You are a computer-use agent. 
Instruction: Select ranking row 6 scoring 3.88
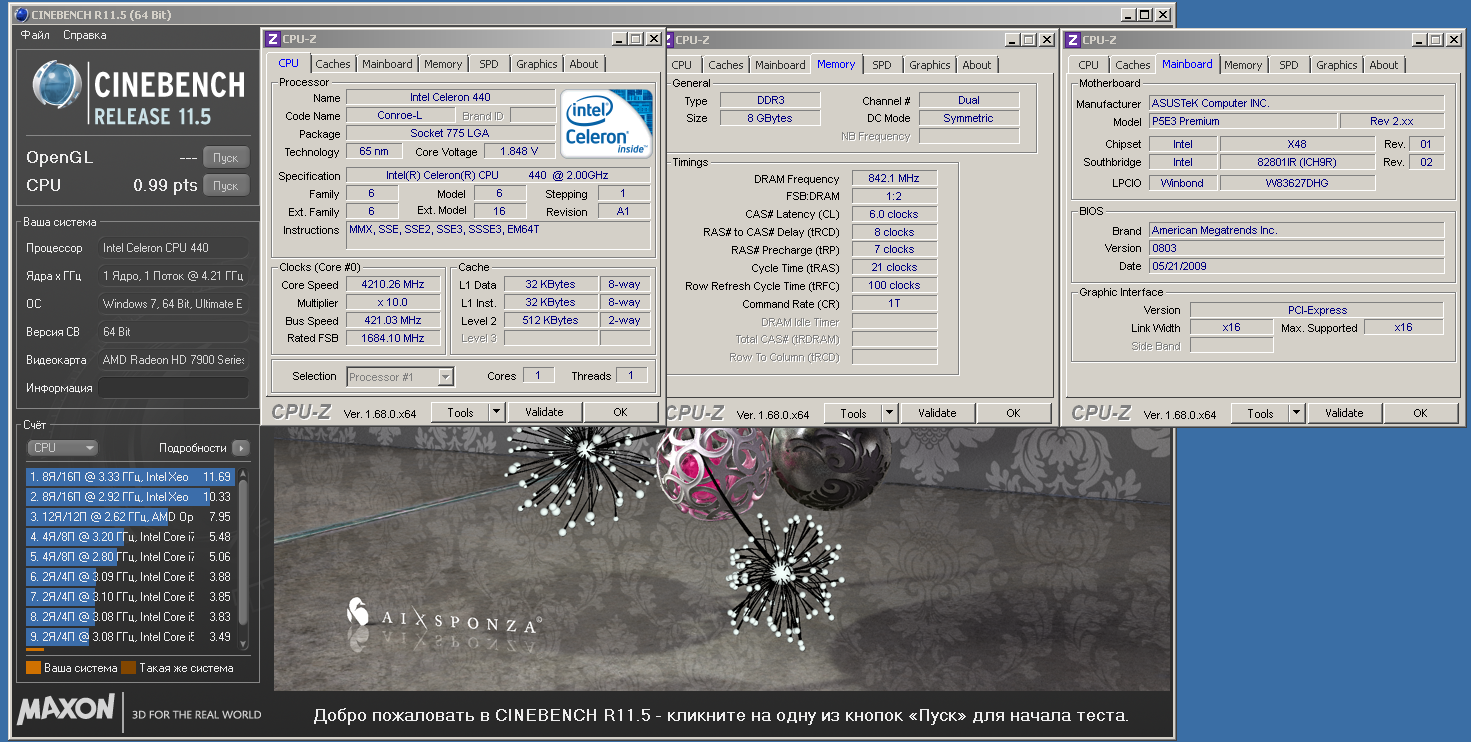(130, 577)
